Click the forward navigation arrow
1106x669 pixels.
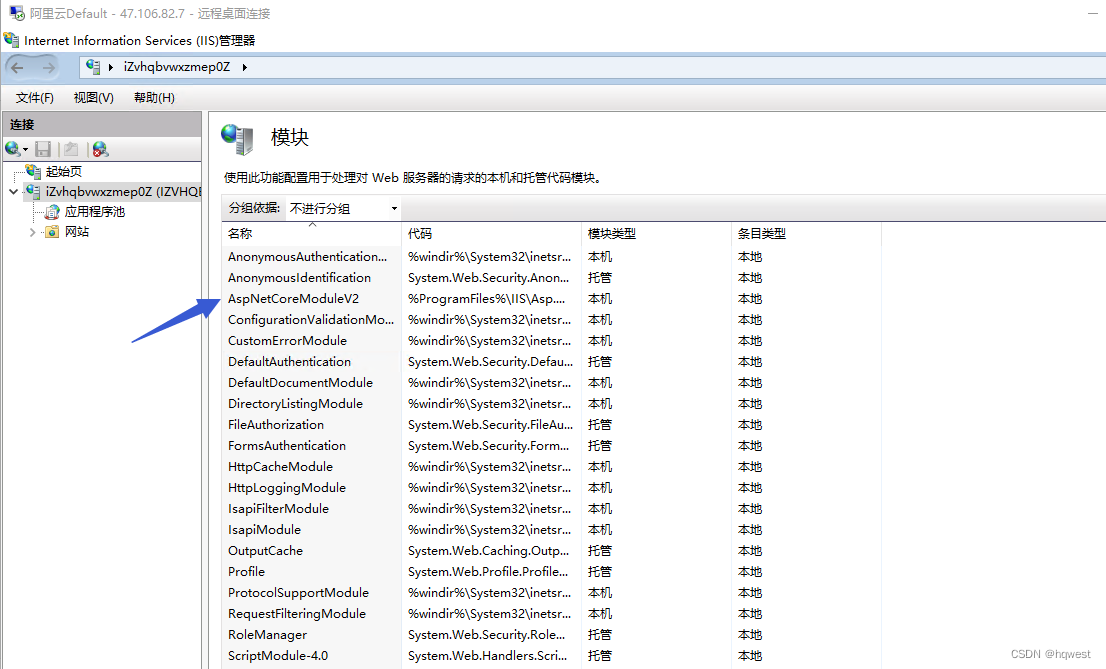(48, 68)
